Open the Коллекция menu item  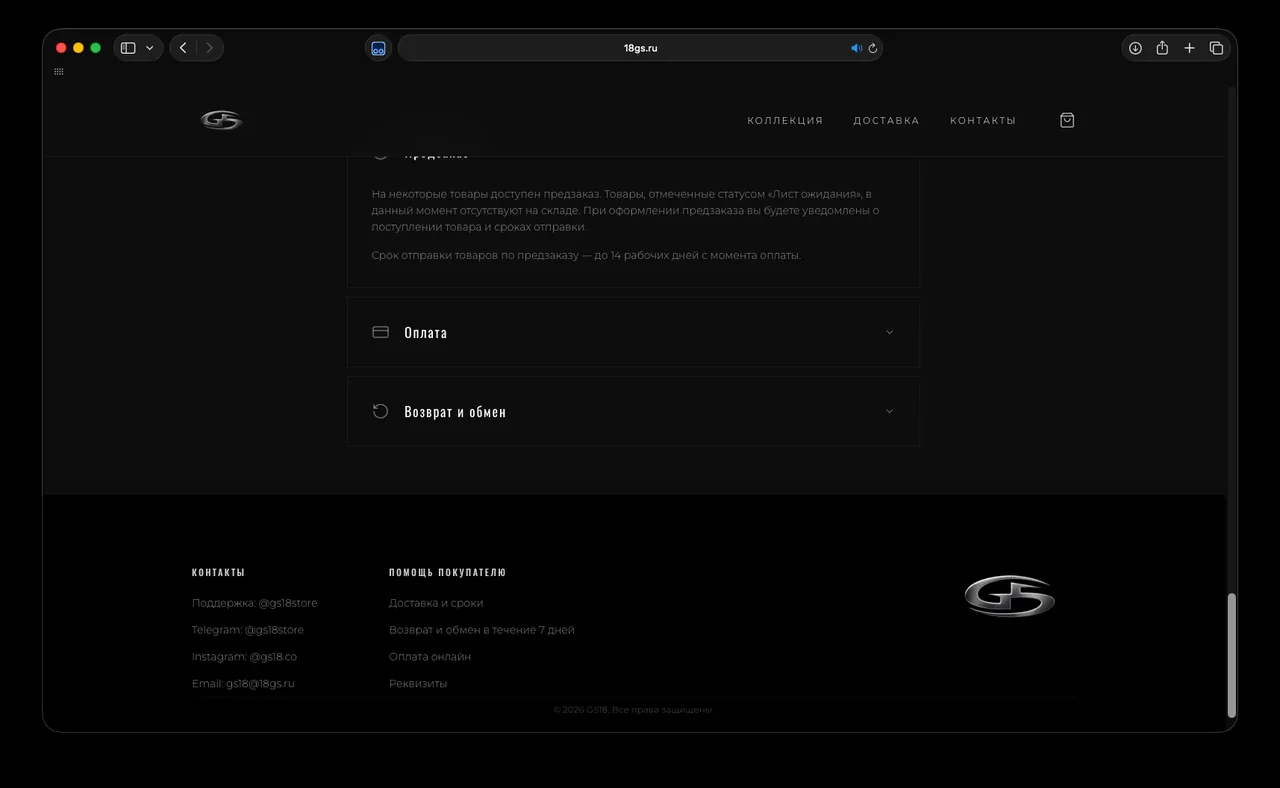tap(785, 120)
